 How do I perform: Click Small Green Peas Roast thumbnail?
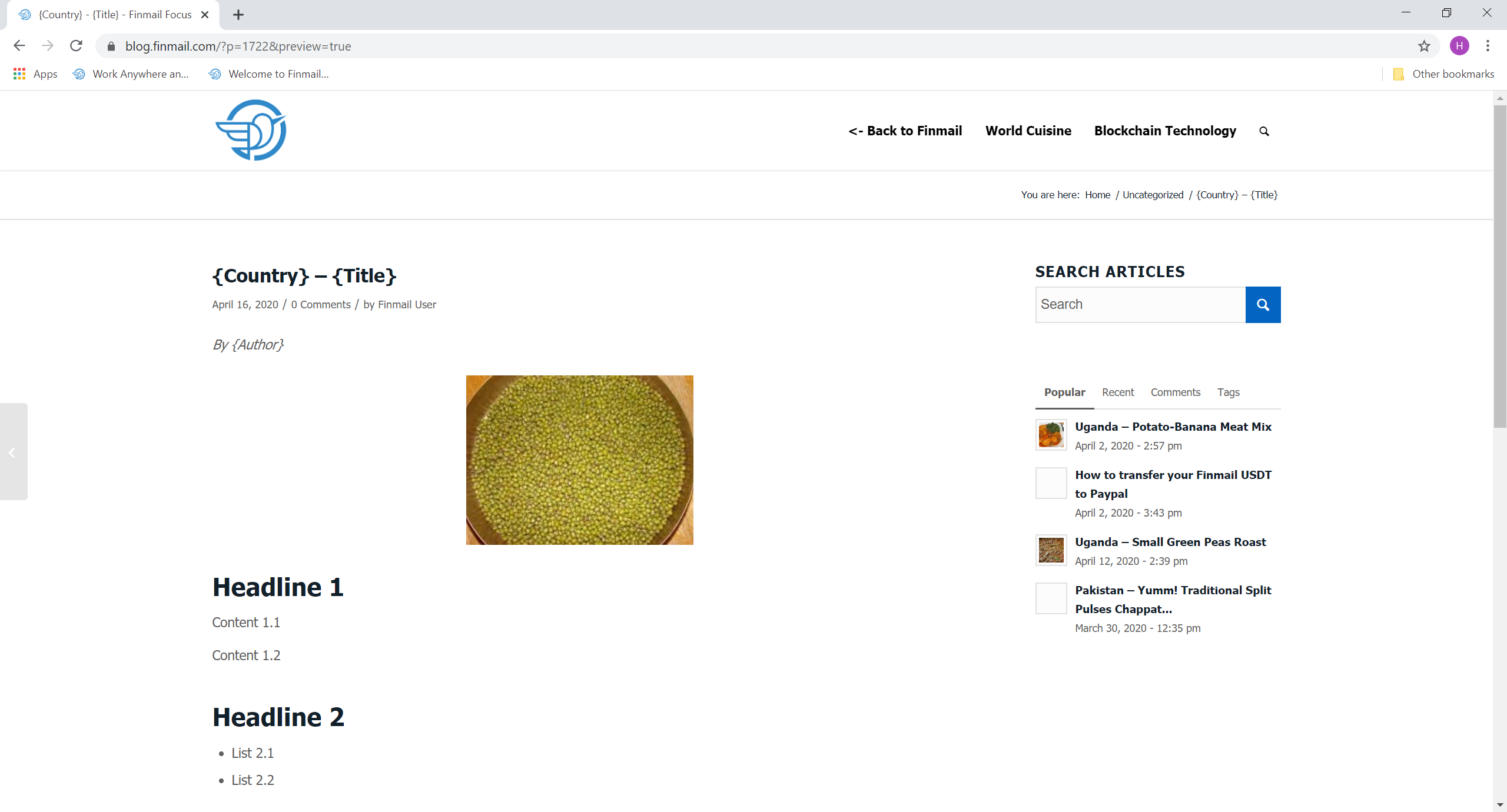1051,550
